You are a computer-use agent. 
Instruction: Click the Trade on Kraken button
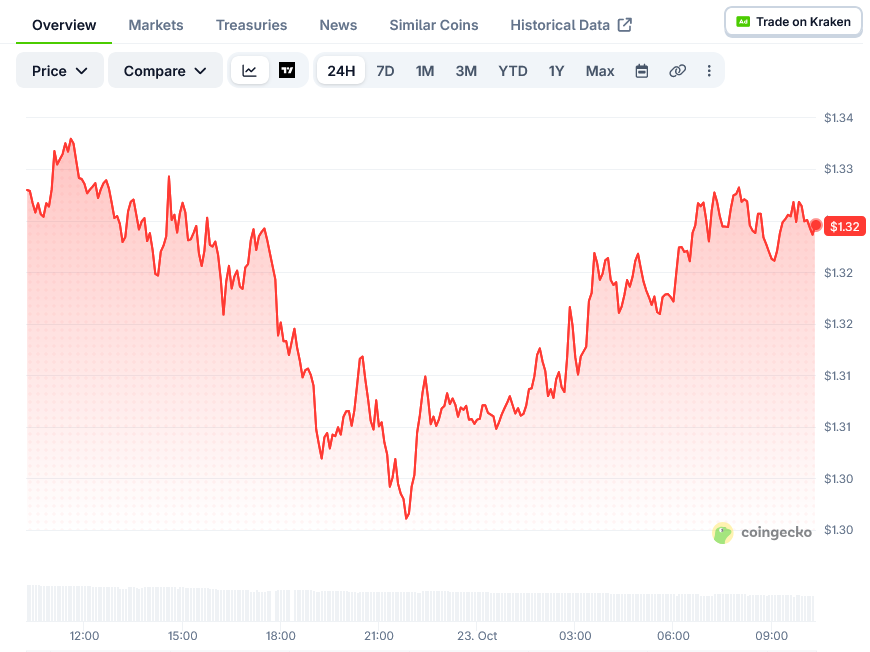tap(793, 22)
